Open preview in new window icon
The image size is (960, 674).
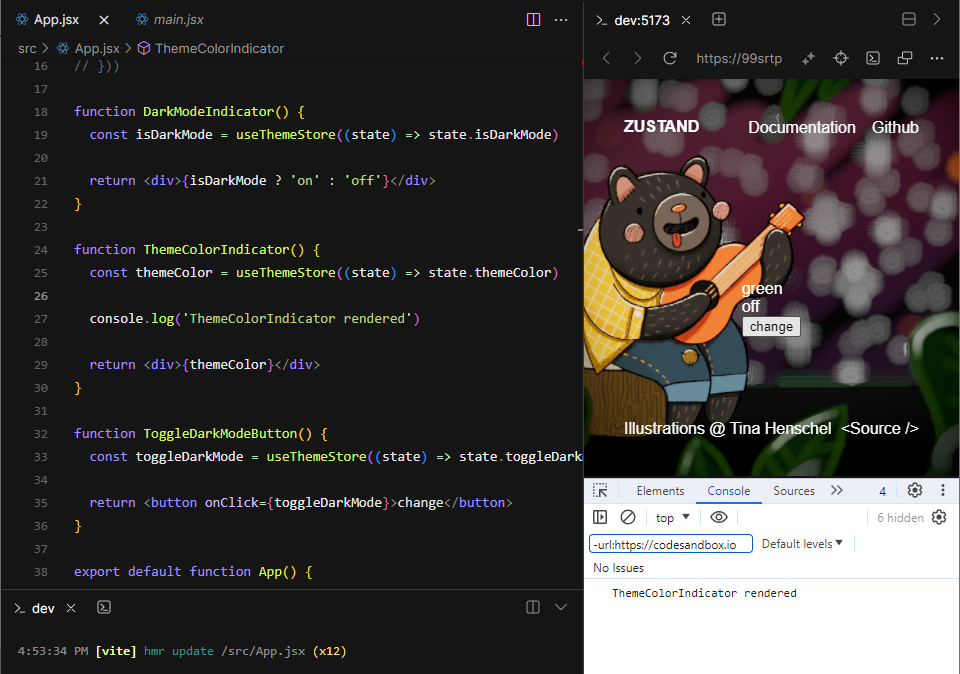click(x=905, y=58)
